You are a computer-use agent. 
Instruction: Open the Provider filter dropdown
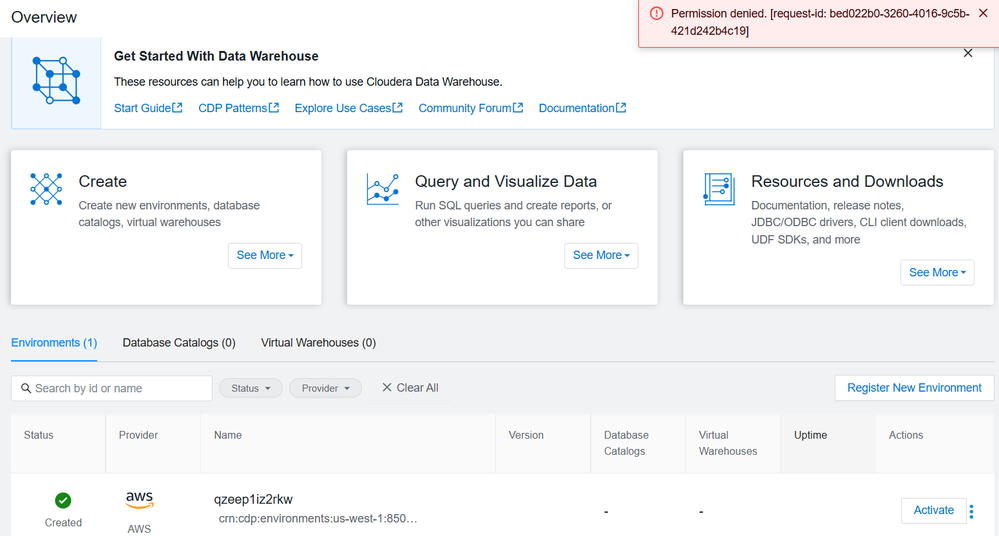[326, 388]
